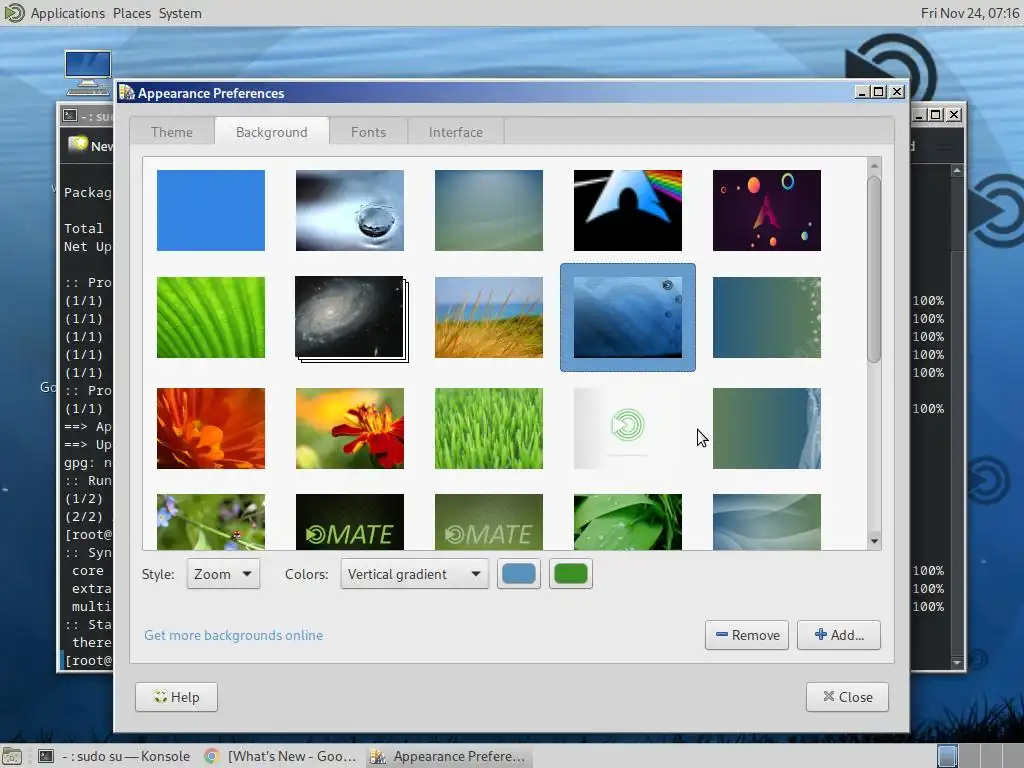Open the Applications menu
Image resolution: width=1024 pixels, height=768 pixels.
click(67, 13)
